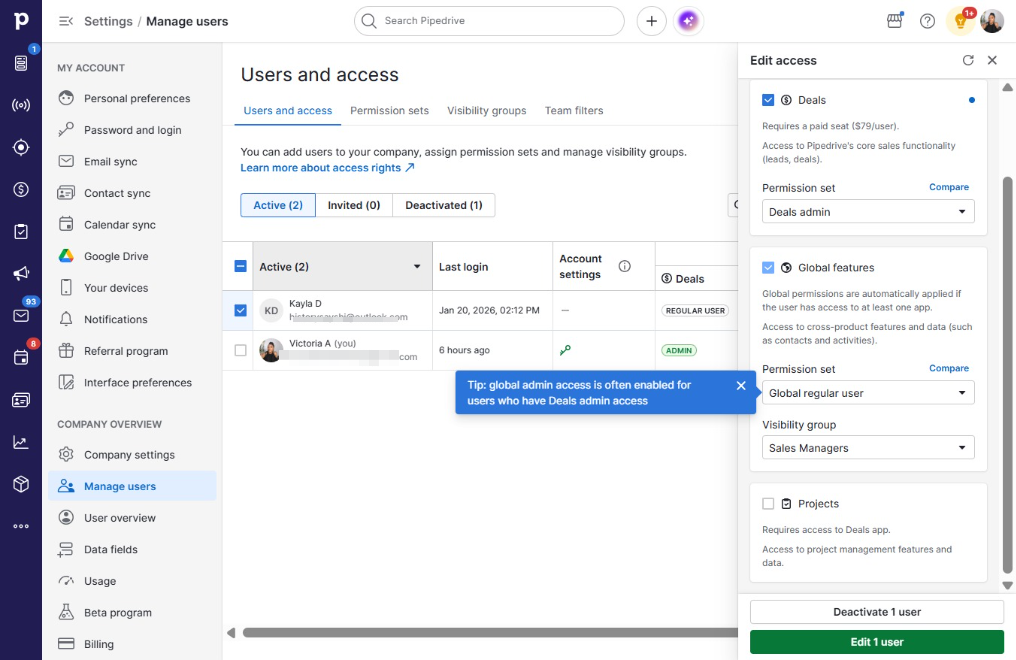
Task: Click the Settings breadcrumb link
Action: (108, 21)
